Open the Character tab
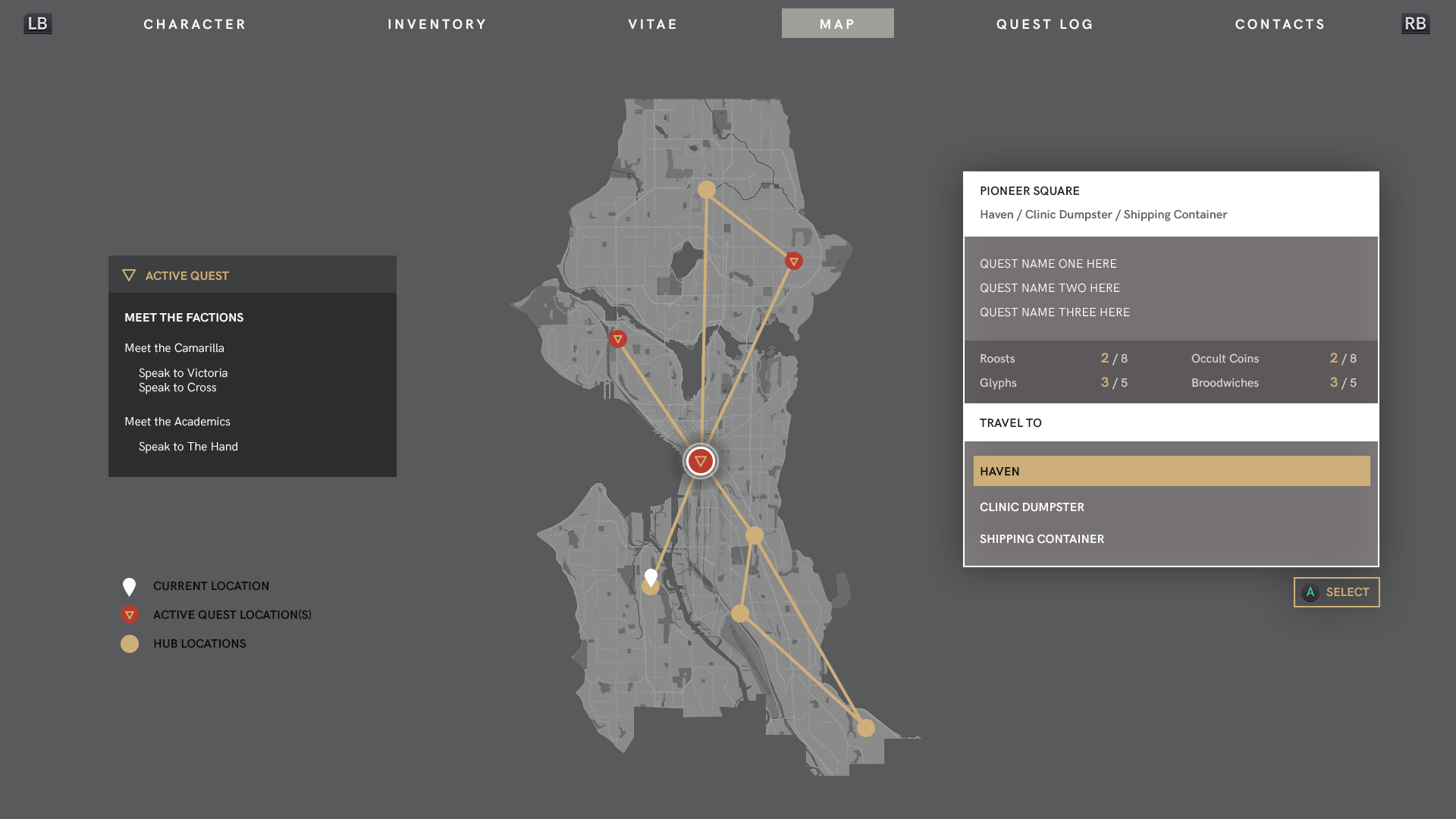Image resolution: width=1456 pixels, height=819 pixels. point(195,24)
